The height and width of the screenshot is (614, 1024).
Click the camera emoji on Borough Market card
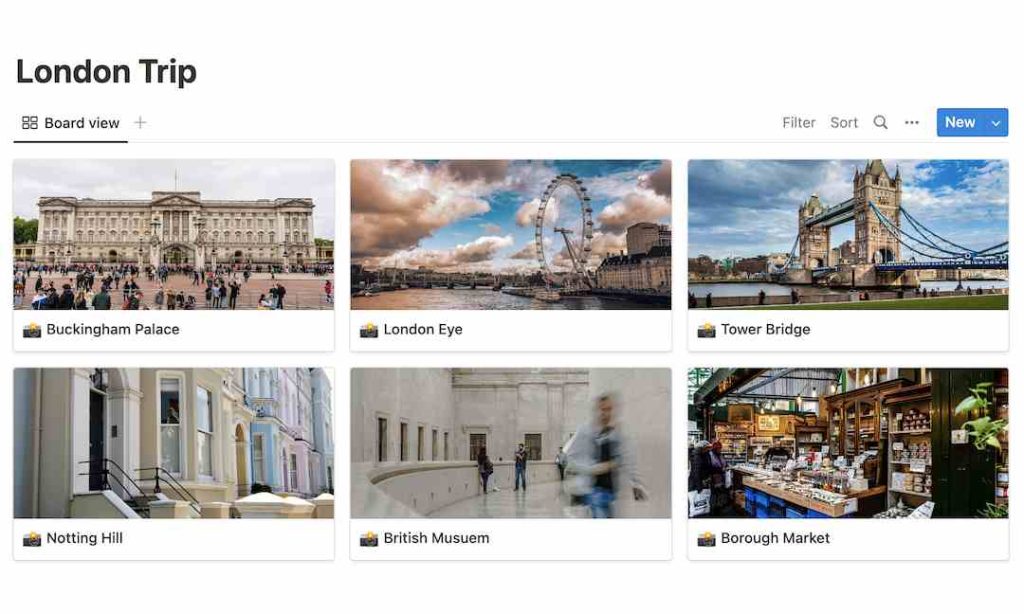[704, 538]
